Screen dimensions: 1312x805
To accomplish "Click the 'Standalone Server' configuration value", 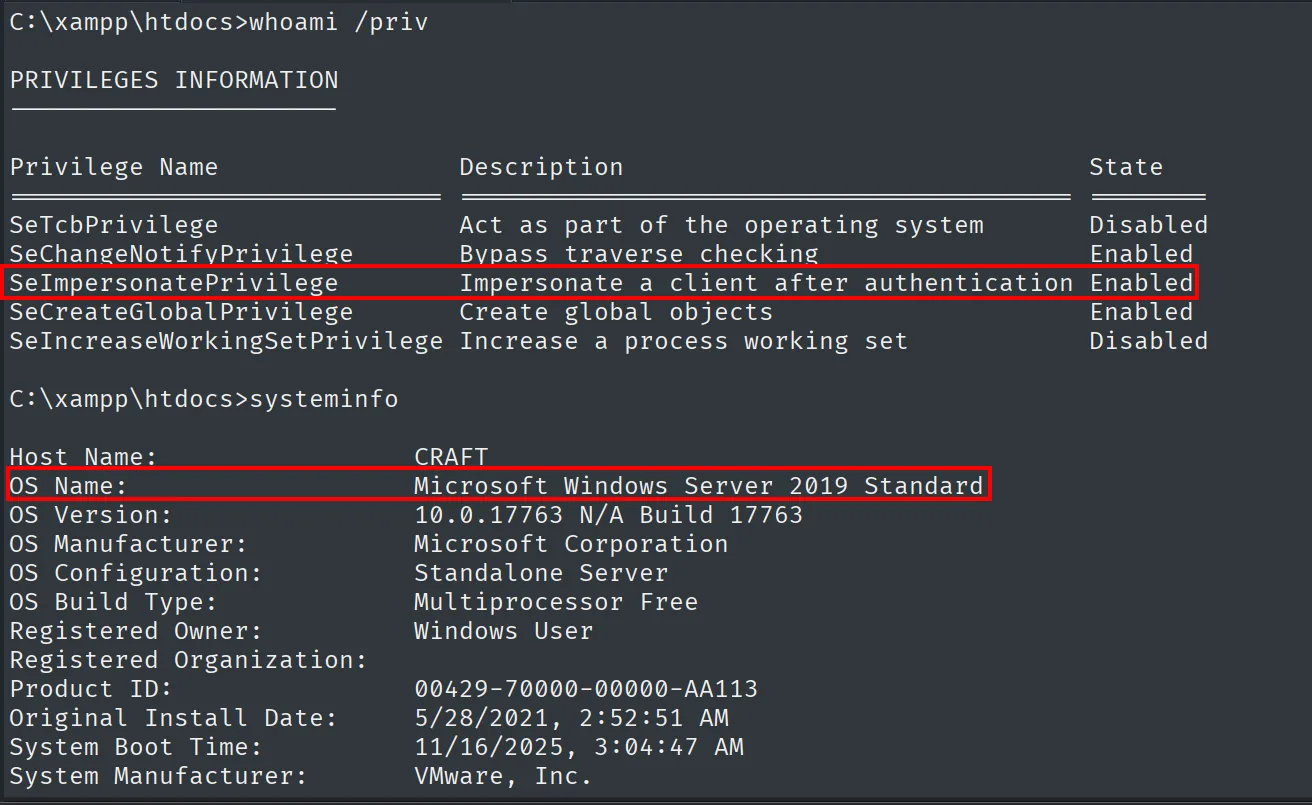I will pyautogui.click(x=541, y=573).
